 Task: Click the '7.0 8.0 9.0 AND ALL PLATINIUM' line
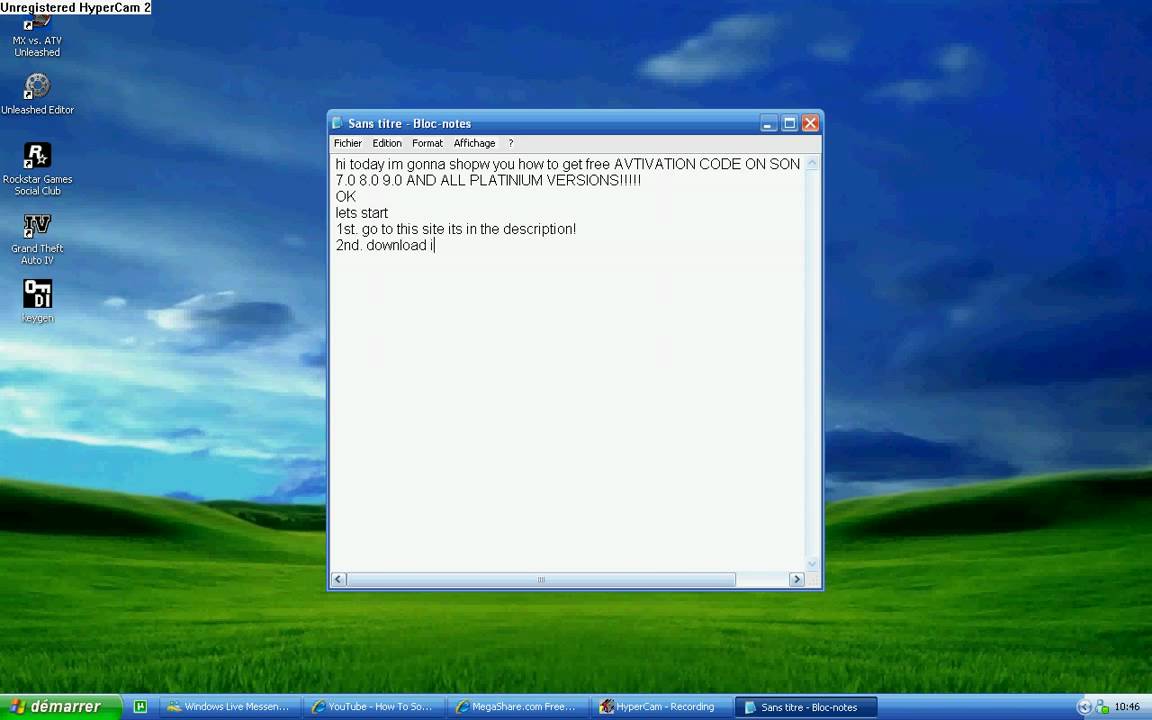[488, 181]
